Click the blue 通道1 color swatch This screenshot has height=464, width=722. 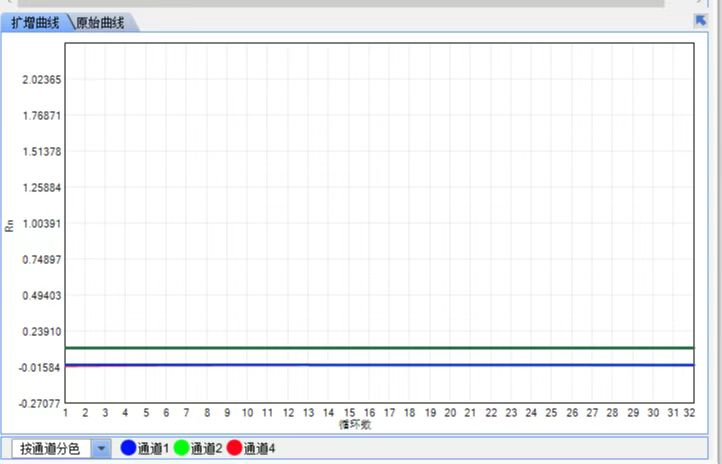(x=128, y=448)
